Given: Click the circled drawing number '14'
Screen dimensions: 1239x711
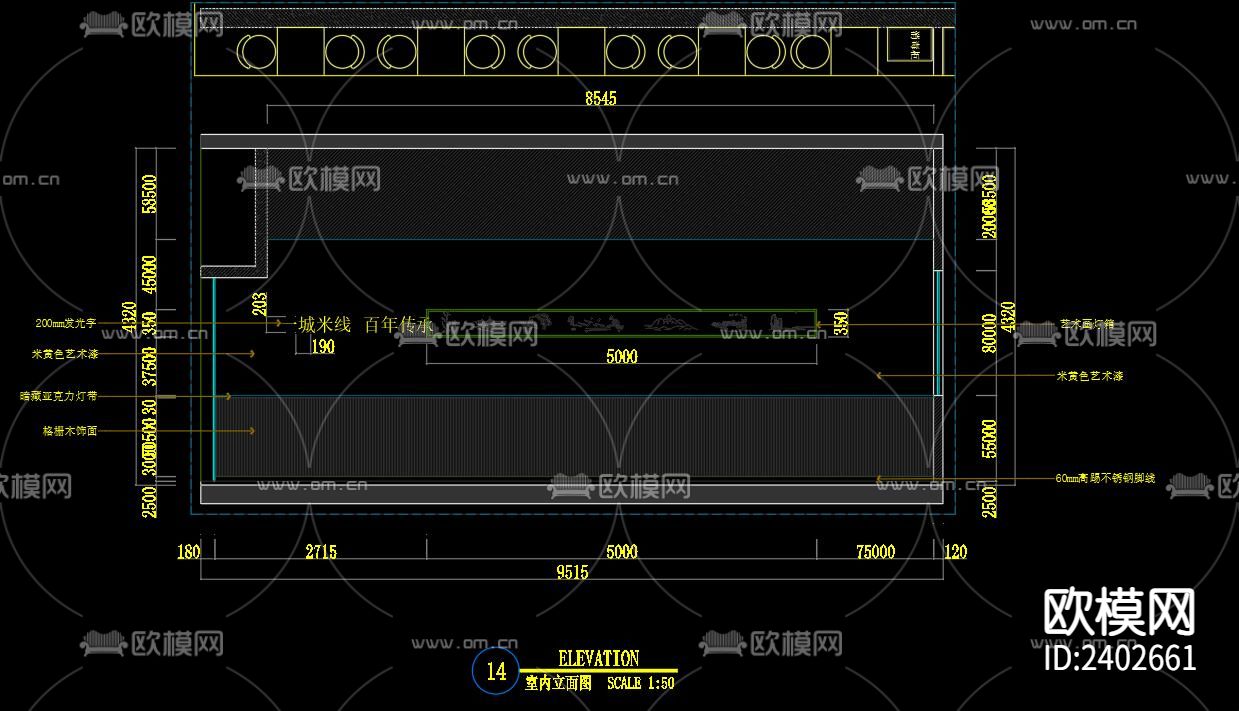Looking at the screenshot, I should tap(496, 671).
